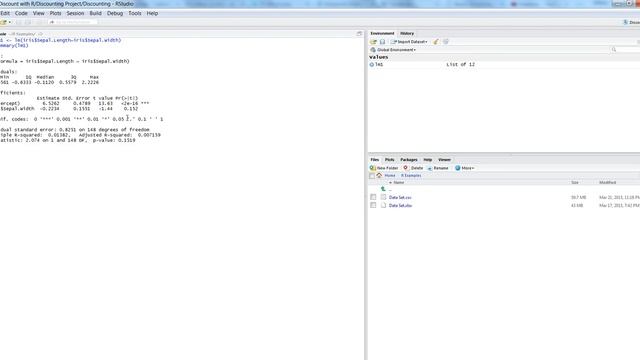Expand the lm1 object in Environment
The height and width of the screenshot is (360, 640).
click(x=372, y=64)
